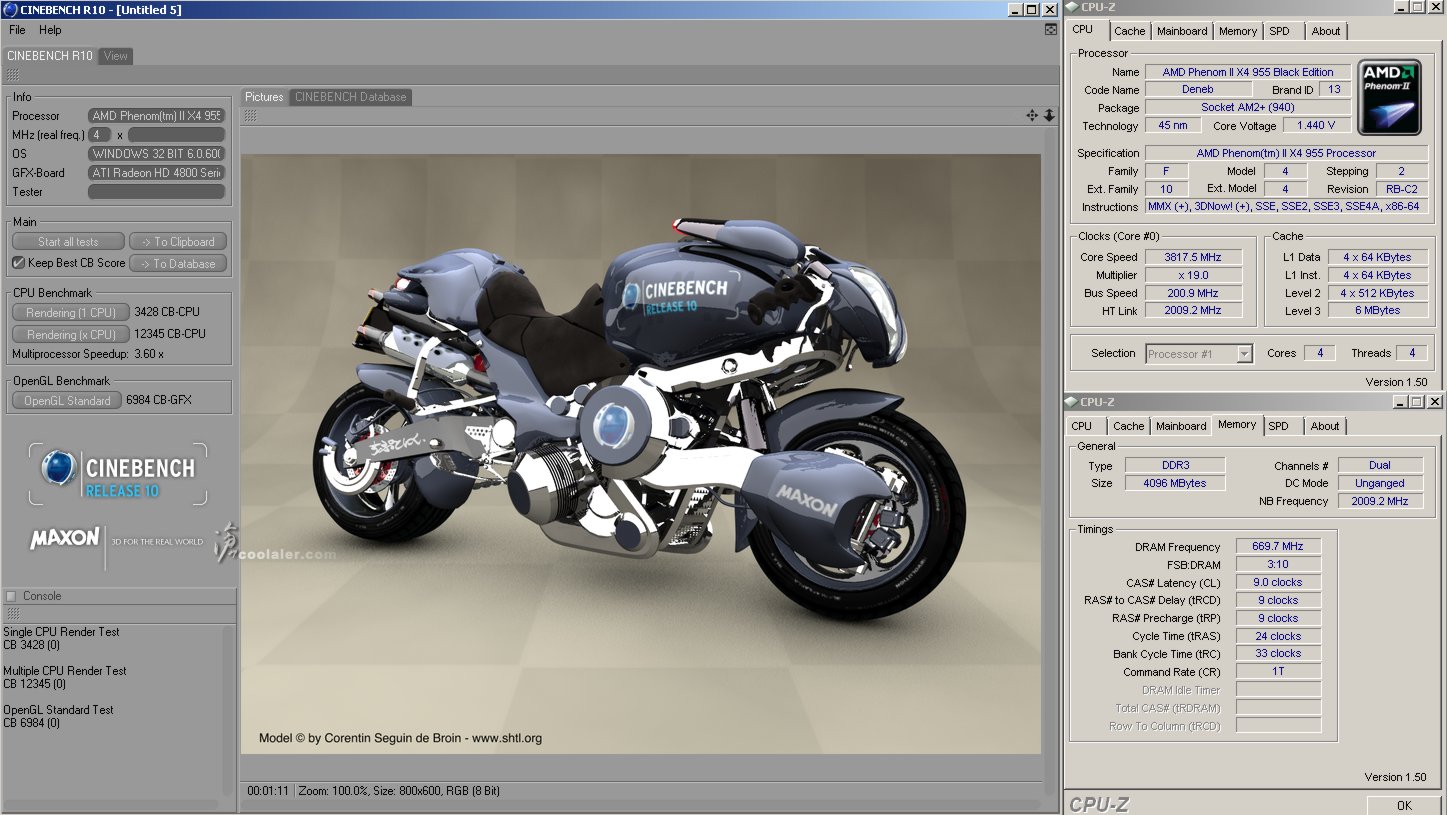This screenshot has height=815, width=1447.
Task: Open the File menu
Action: (x=17, y=30)
